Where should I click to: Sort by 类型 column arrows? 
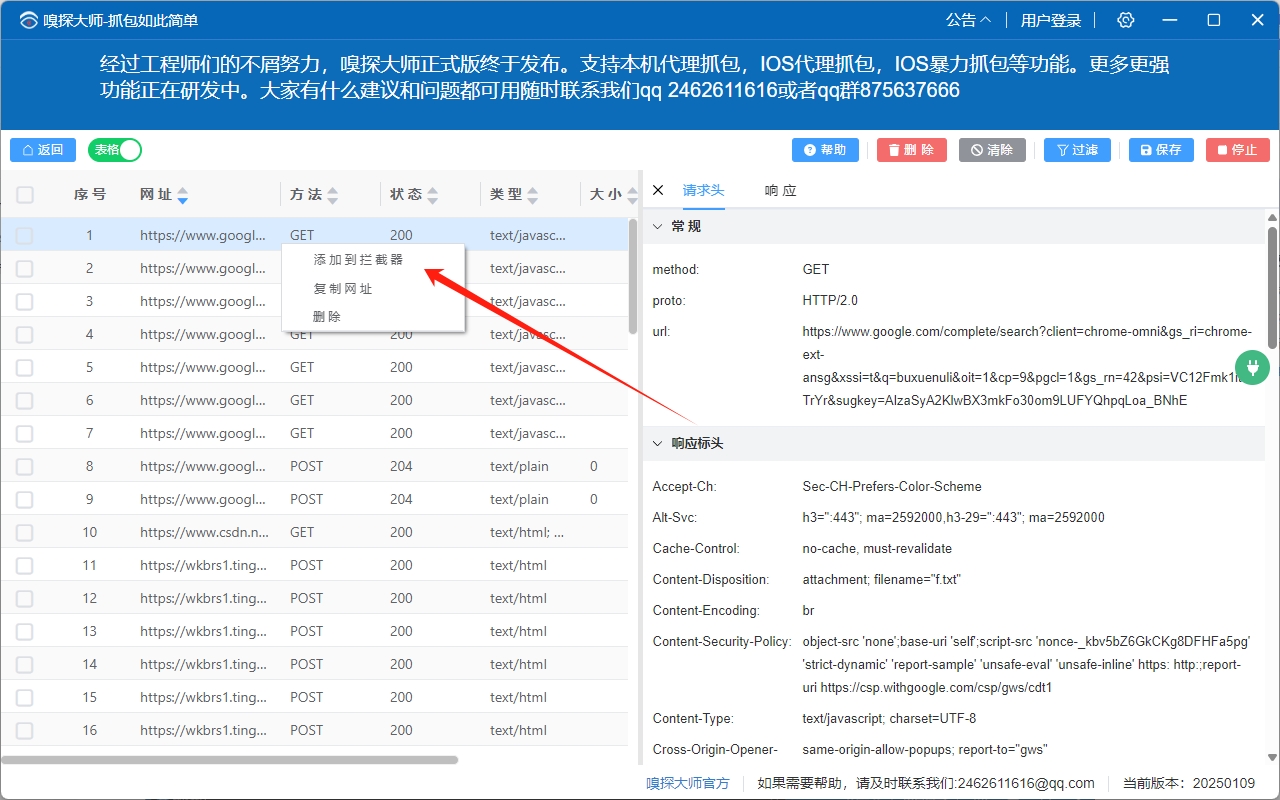[533, 195]
